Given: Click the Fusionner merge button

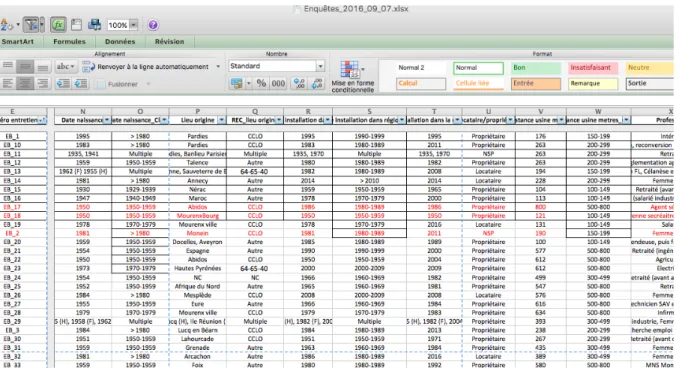Looking at the screenshot, I should coord(117,84).
